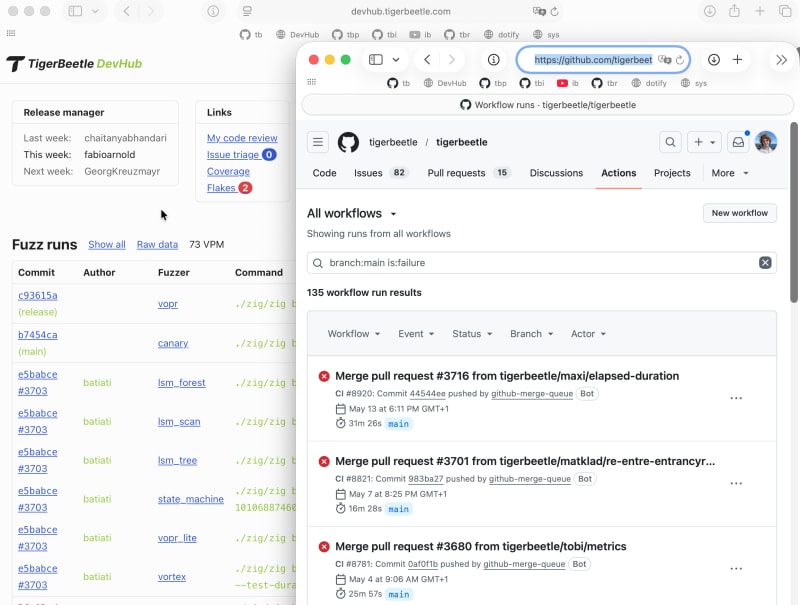Screen dimensions: 800x605
Task: Open Flakes link in DevHub
Action: (221, 188)
